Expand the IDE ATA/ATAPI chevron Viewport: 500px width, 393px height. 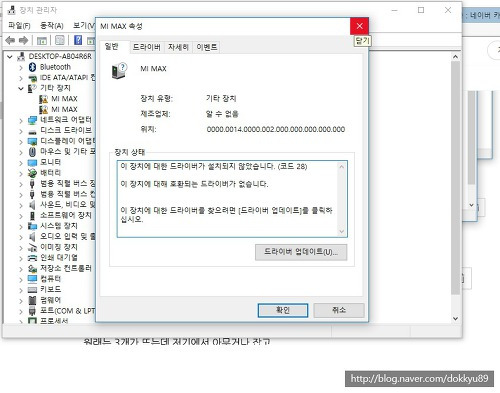point(21,78)
